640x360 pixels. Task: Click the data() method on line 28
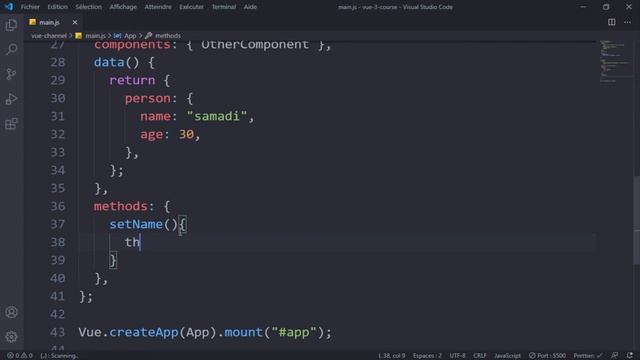116,62
